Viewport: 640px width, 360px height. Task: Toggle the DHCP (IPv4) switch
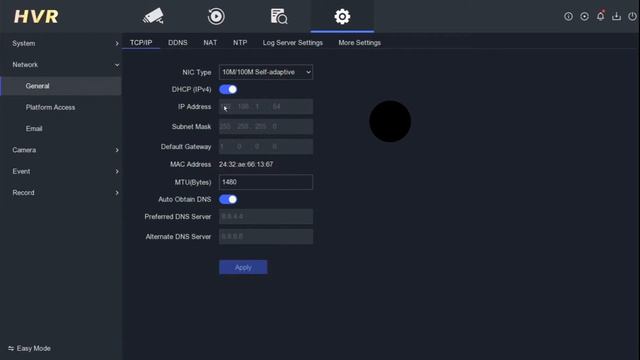point(228,89)
